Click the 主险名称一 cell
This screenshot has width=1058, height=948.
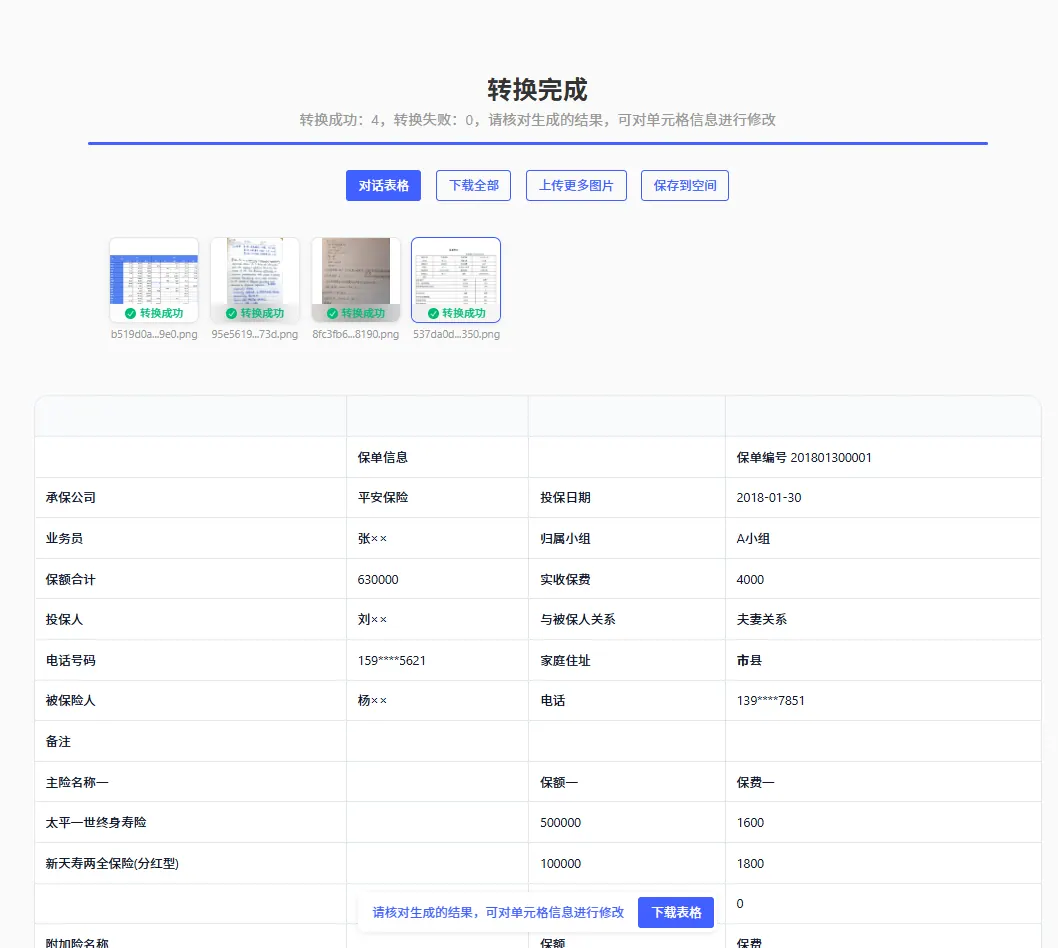tap(191, 782)
